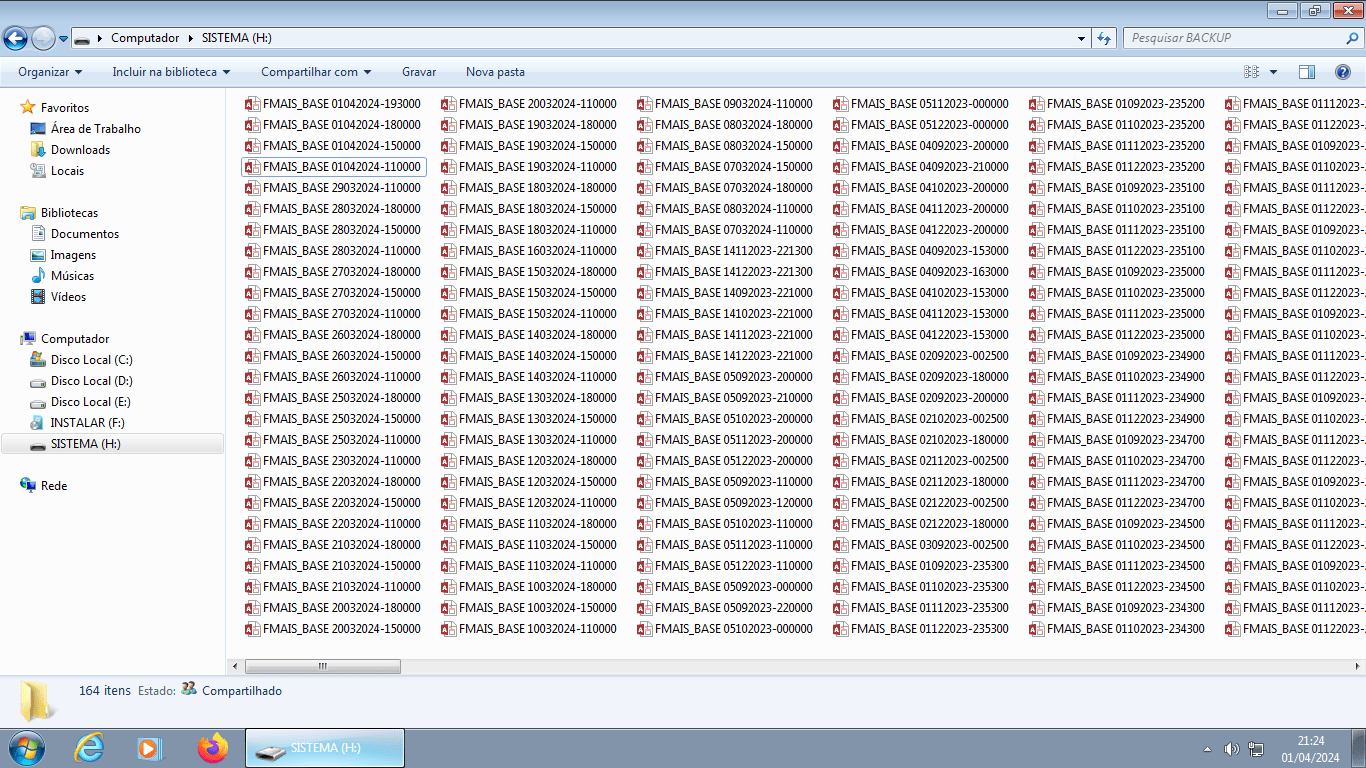Select file icon of FMAIS_BASE 29032024-110000

pyautogui.click(x=252, y=188)
